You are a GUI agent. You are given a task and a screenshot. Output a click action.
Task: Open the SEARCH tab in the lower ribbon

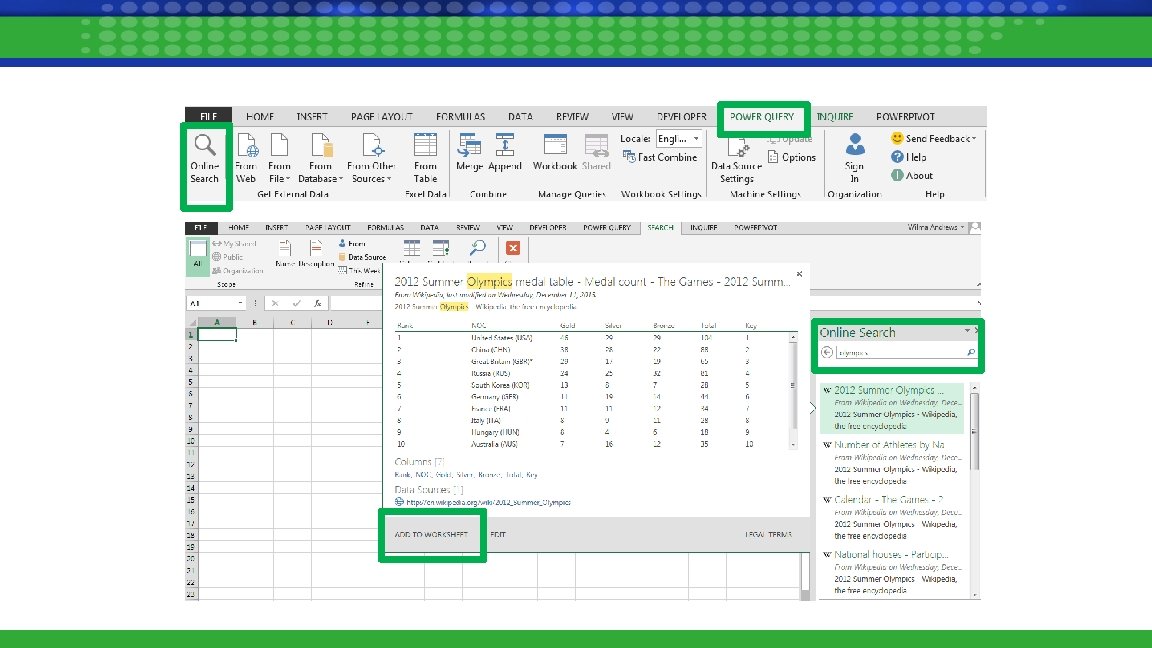[660, 228]
